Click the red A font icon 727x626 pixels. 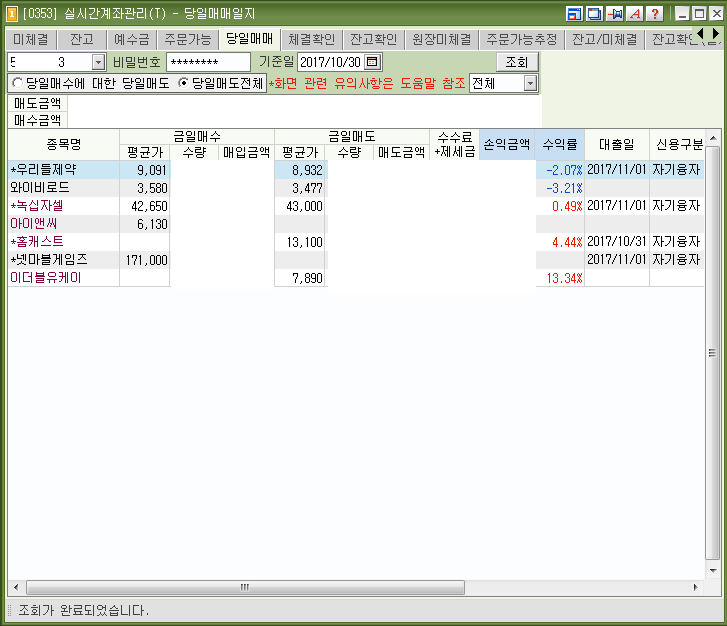[x=635, y=13]
